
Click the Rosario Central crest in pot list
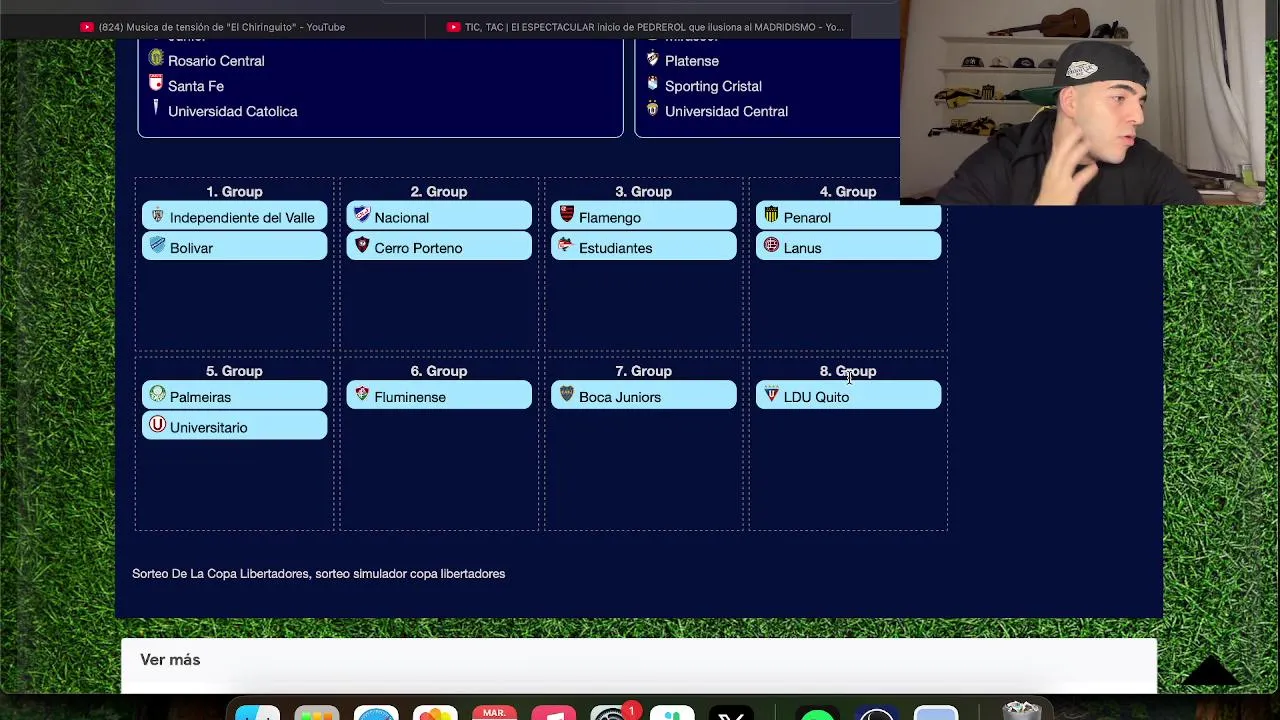[155, 59]
